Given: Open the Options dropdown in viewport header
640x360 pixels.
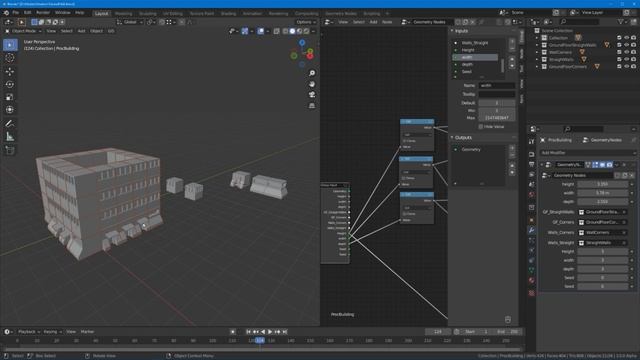Looking at the screenshot, I should click(x=306, y=22).
